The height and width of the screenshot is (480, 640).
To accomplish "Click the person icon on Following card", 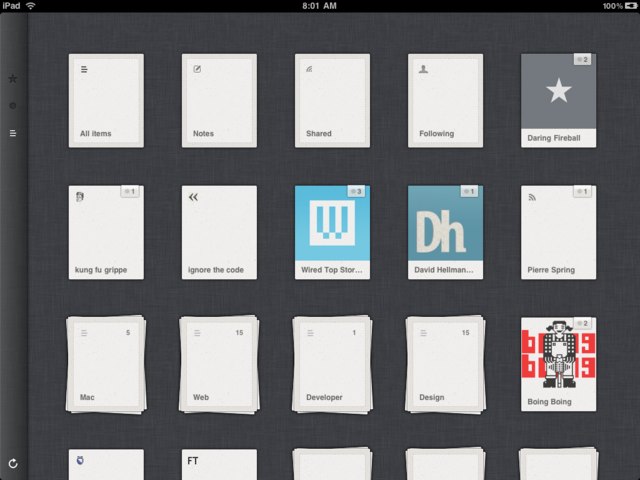I will pos(423,69).
